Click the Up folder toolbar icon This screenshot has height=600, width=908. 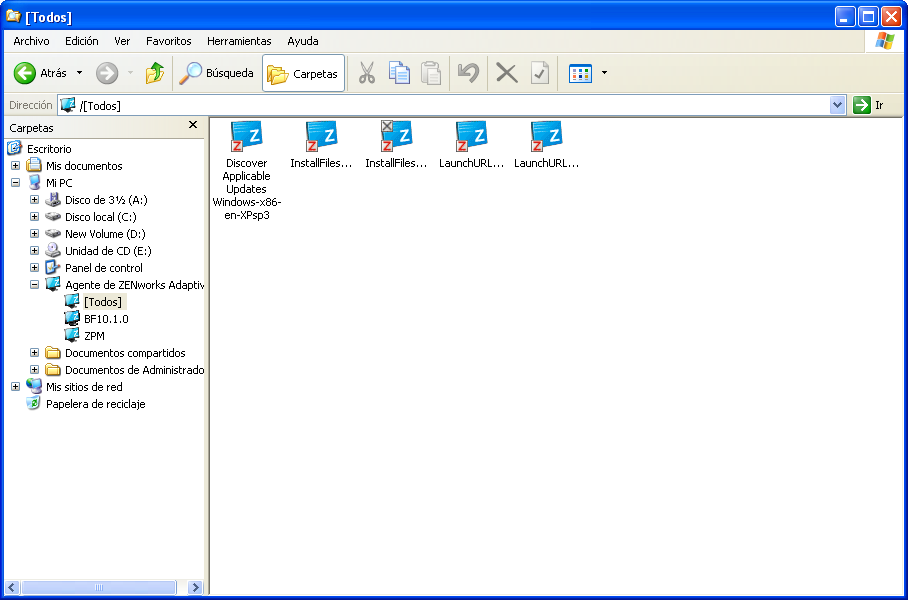[154, 73]
